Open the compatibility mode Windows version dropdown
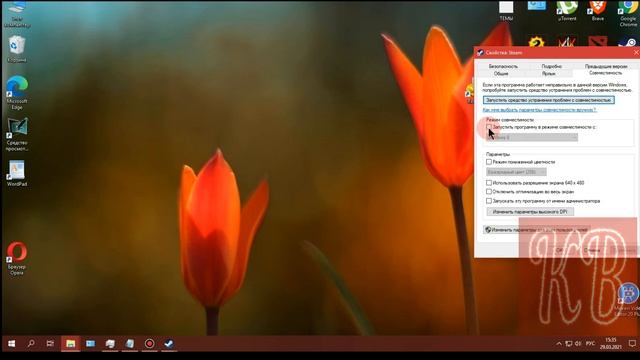Screen dimensions: 640x360 (532, 138)
